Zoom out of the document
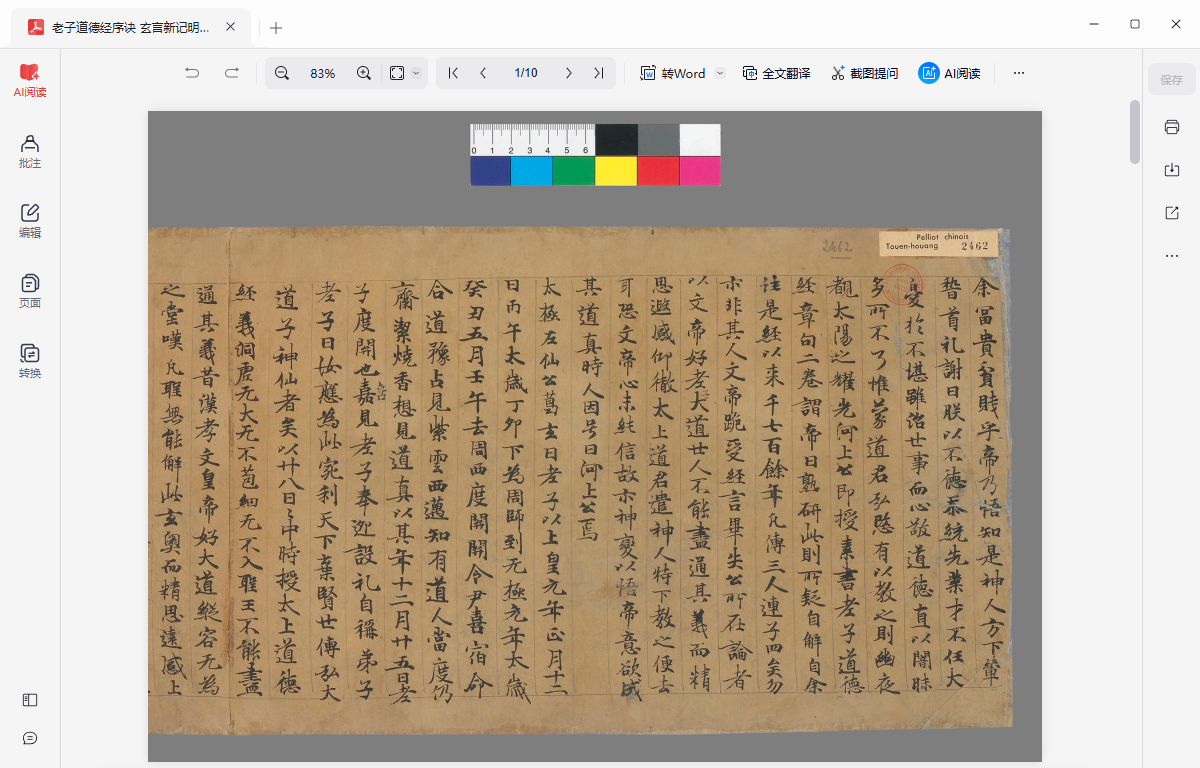 pyautogui.click(x=282, y=73)
